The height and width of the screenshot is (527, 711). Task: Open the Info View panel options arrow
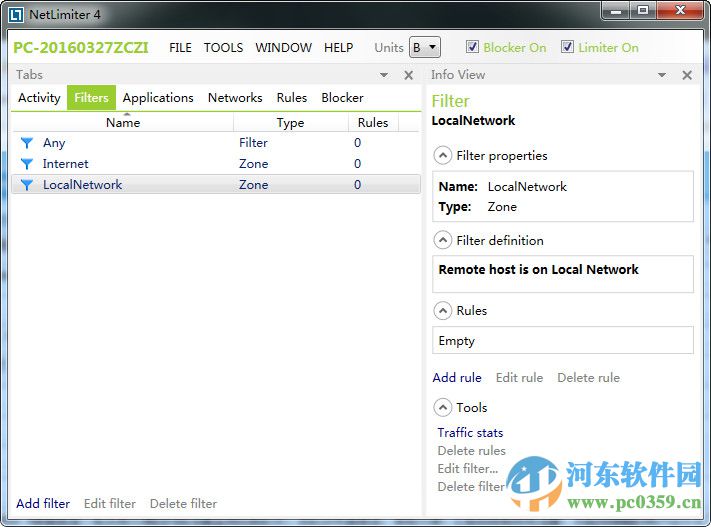pyautogui.click(x=662, y=75)
